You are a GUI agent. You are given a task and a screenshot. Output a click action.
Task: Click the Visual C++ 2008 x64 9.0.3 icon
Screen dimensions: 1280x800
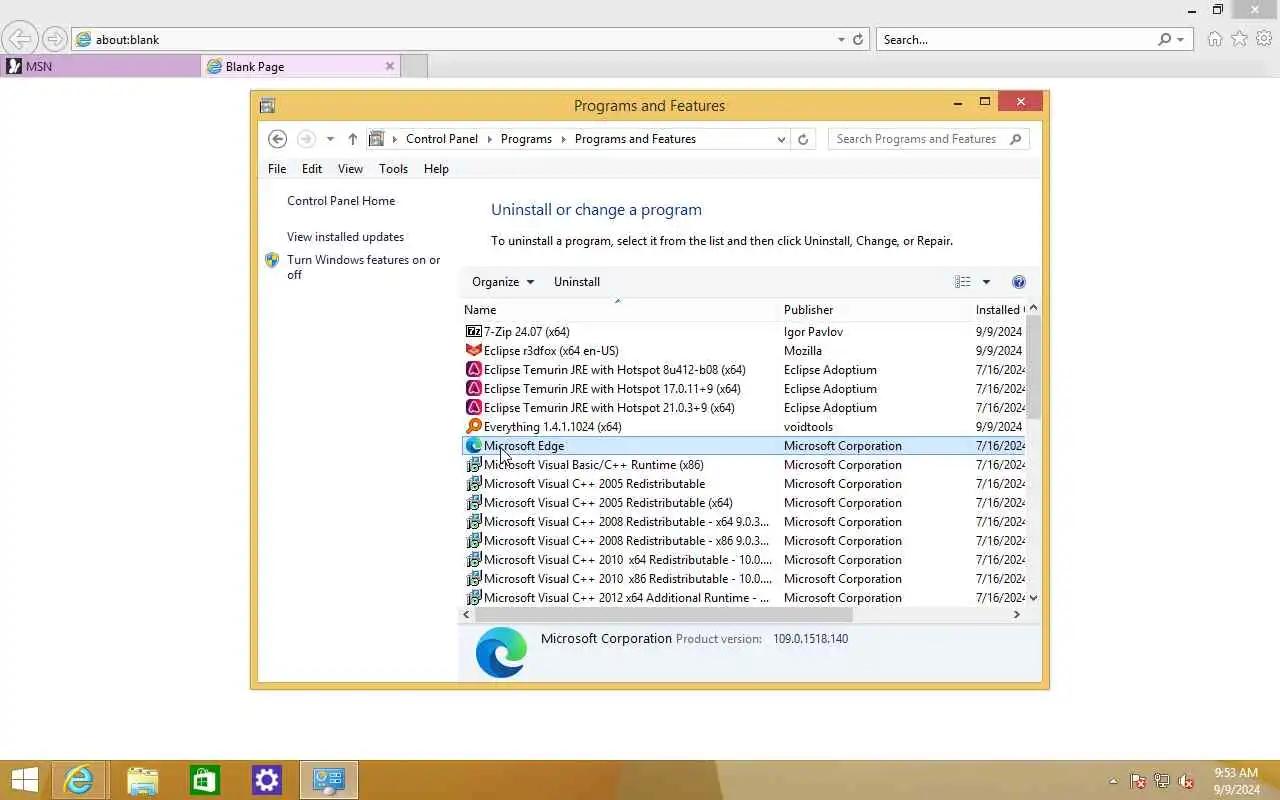(x=474, y=521)
